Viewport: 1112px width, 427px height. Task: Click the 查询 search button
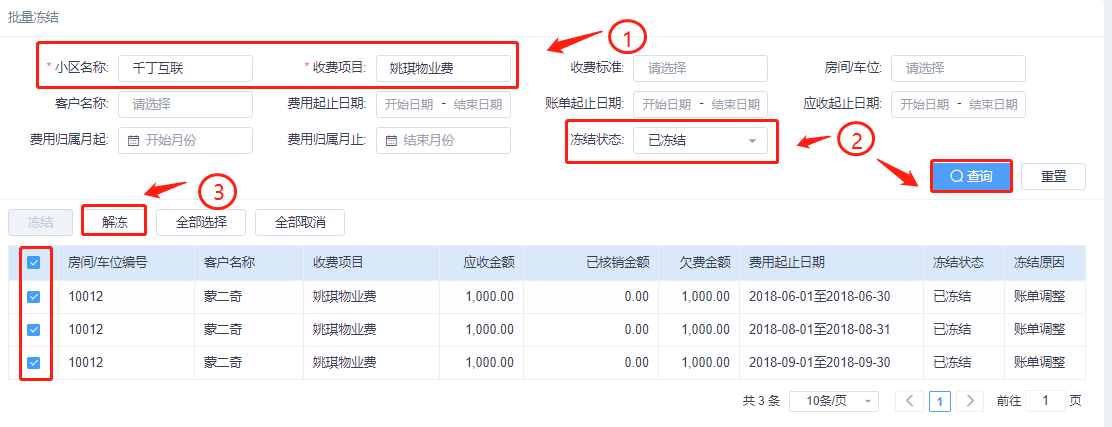click(971, 176)
